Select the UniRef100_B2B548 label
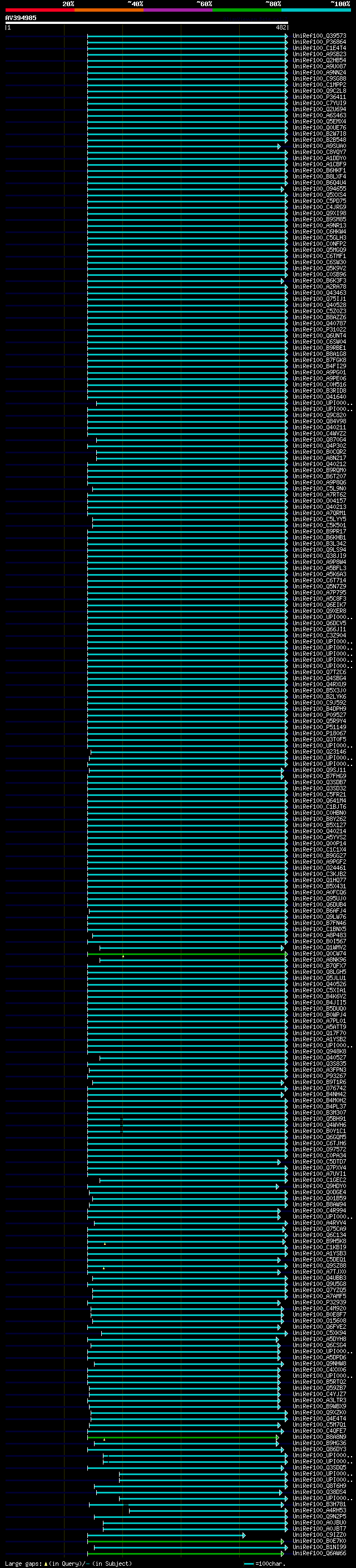356x1568 pixels. click(x=319, y=140)
